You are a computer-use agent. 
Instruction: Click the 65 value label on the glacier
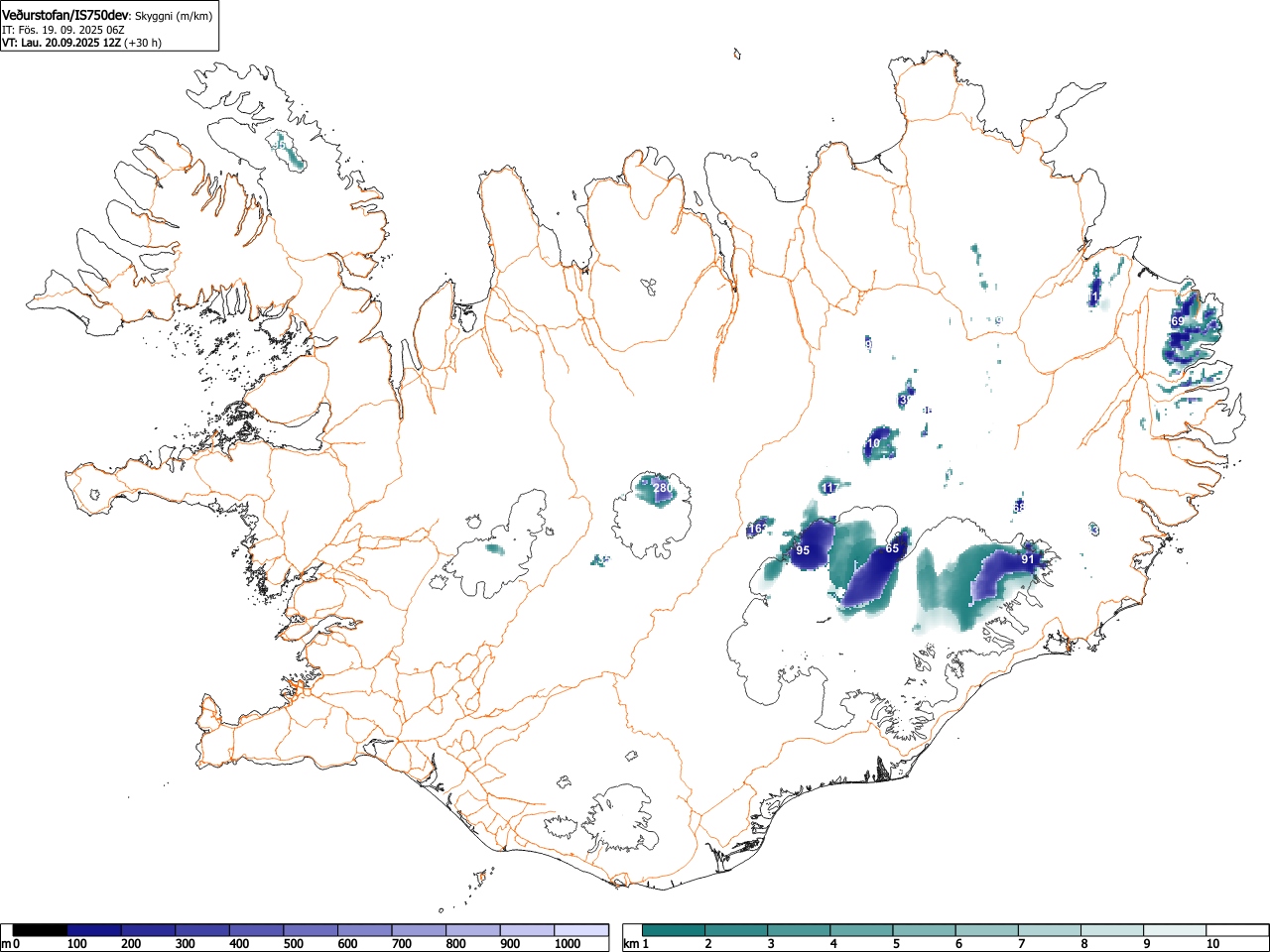[x=892, y=548]
